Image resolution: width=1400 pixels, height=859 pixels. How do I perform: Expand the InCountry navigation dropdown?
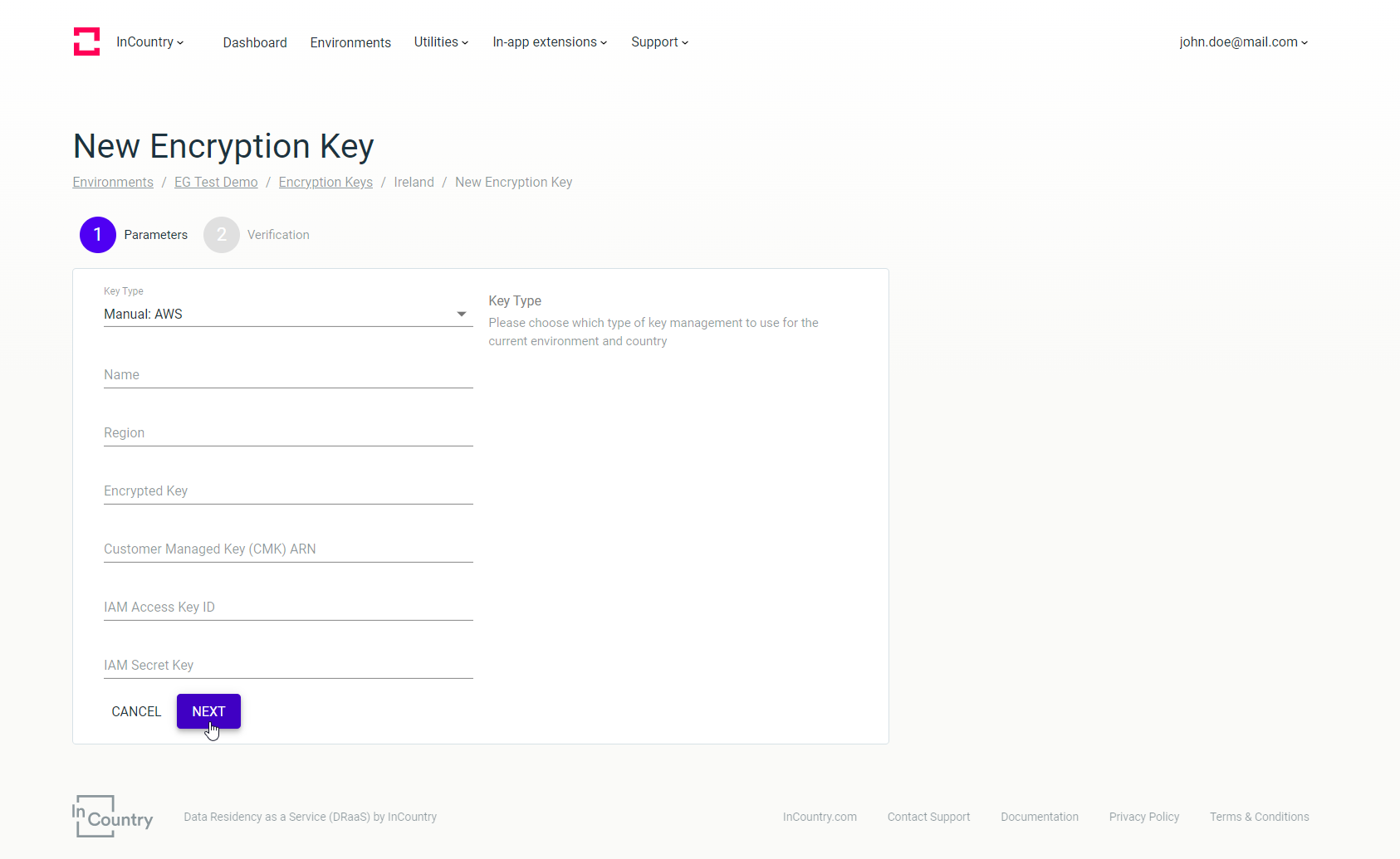tap(149, 41)
